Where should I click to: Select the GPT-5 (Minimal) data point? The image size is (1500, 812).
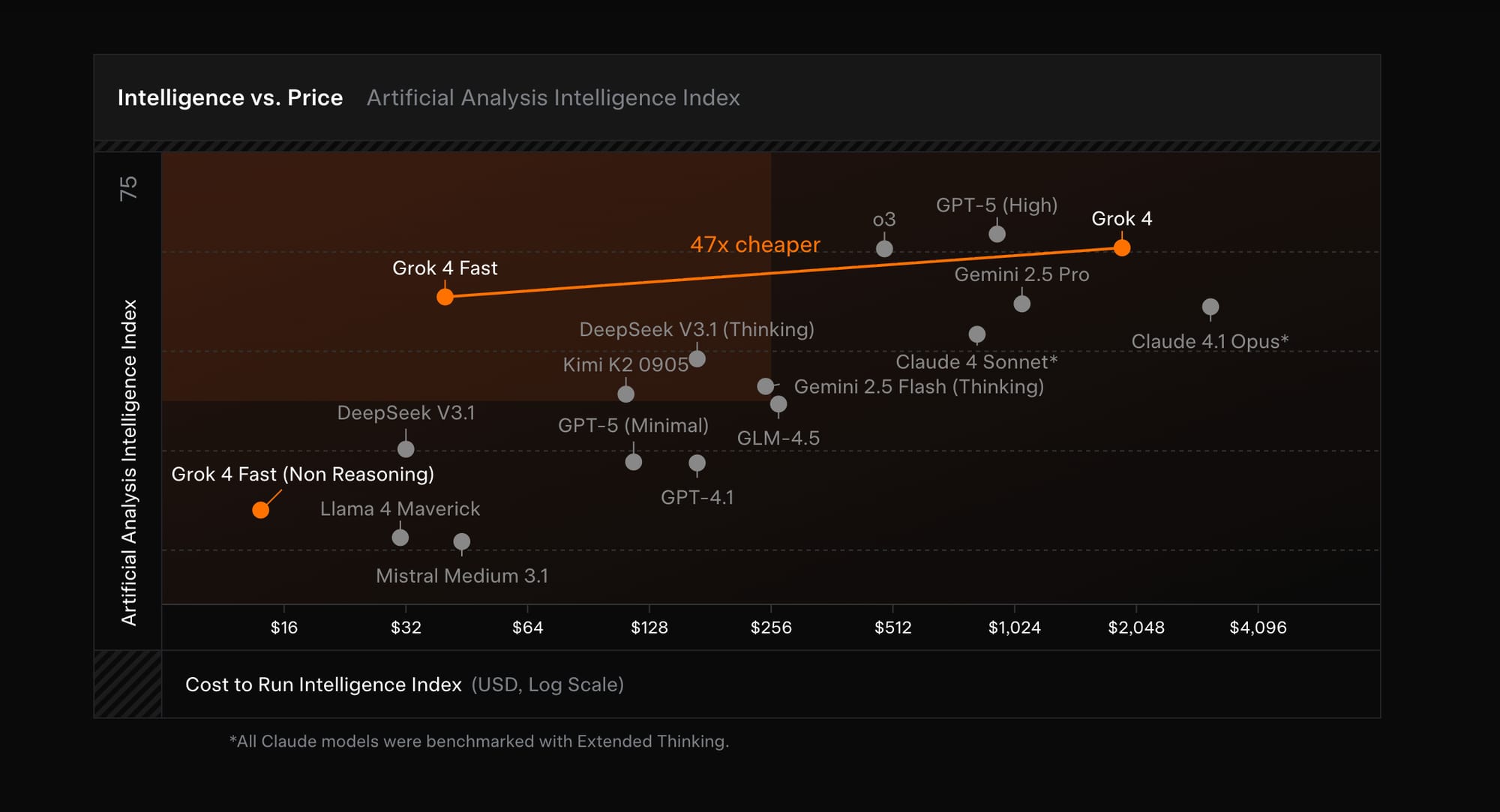point(633,462)
